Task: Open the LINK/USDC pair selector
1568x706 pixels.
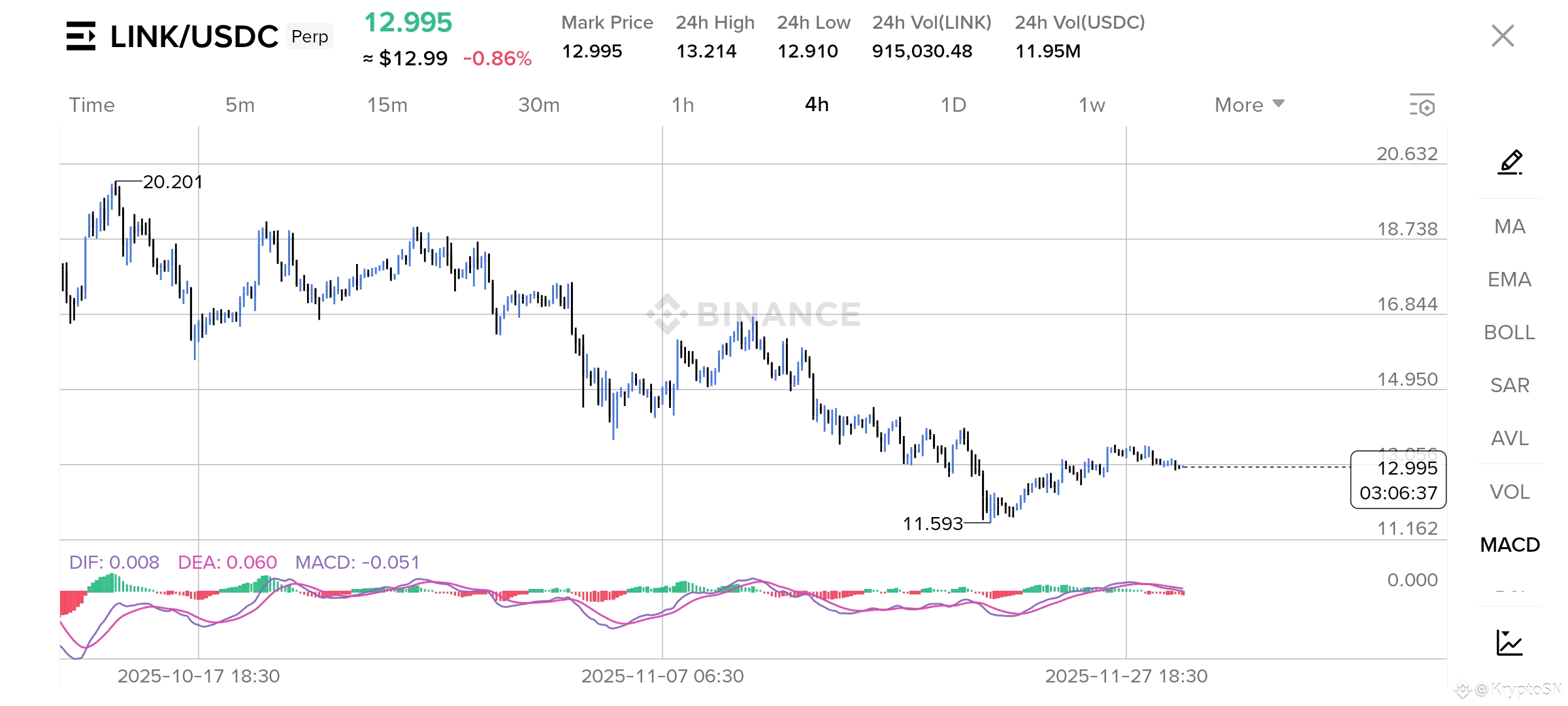Action: [194, 37]
